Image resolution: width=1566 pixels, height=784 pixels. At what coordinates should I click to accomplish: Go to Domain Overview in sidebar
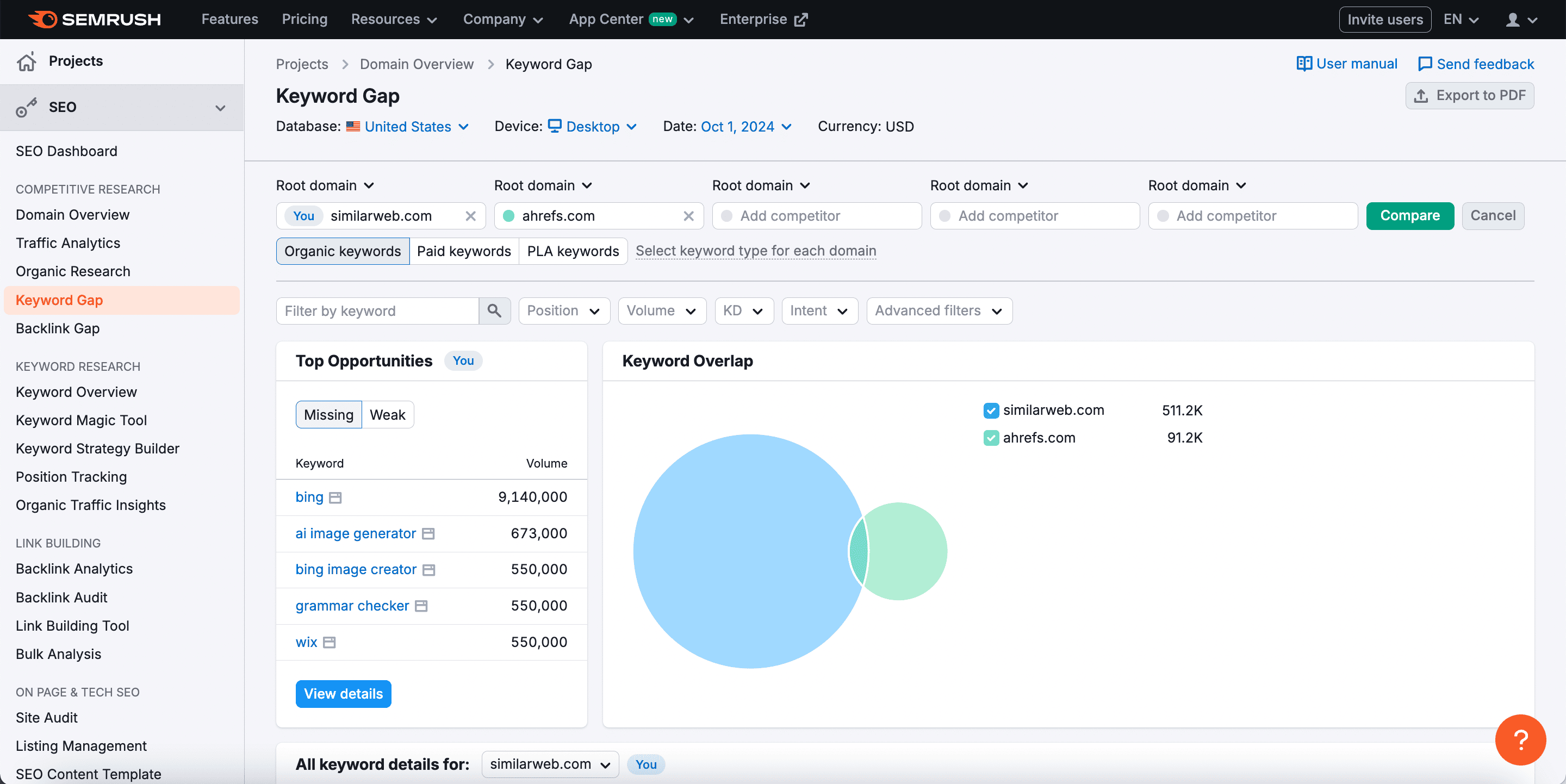pyautogui.click(x=72, y=215)
